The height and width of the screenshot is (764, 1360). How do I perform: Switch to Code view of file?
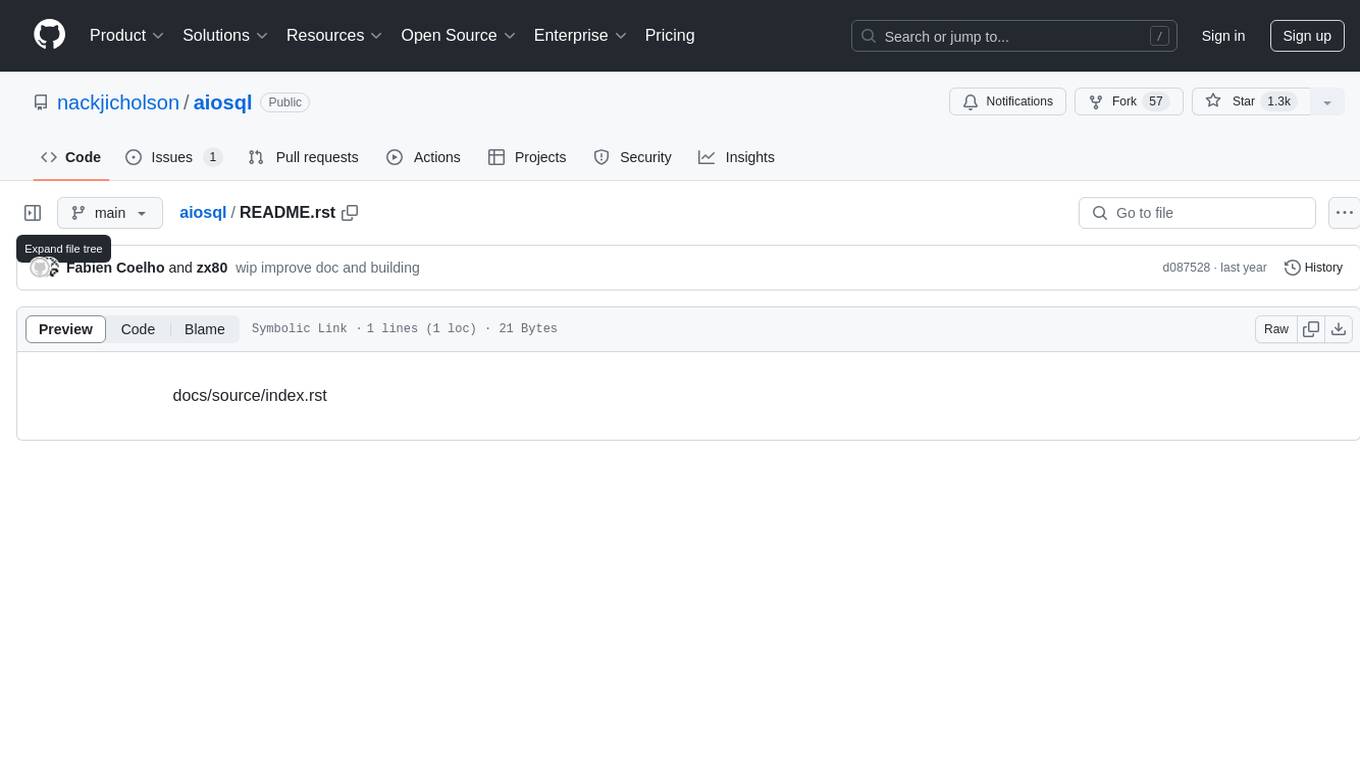click(x=138, y=329)
